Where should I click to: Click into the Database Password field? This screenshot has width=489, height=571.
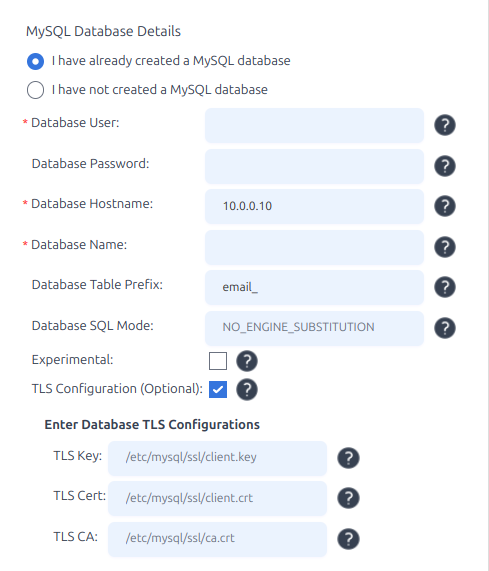[x=314, y=166]
